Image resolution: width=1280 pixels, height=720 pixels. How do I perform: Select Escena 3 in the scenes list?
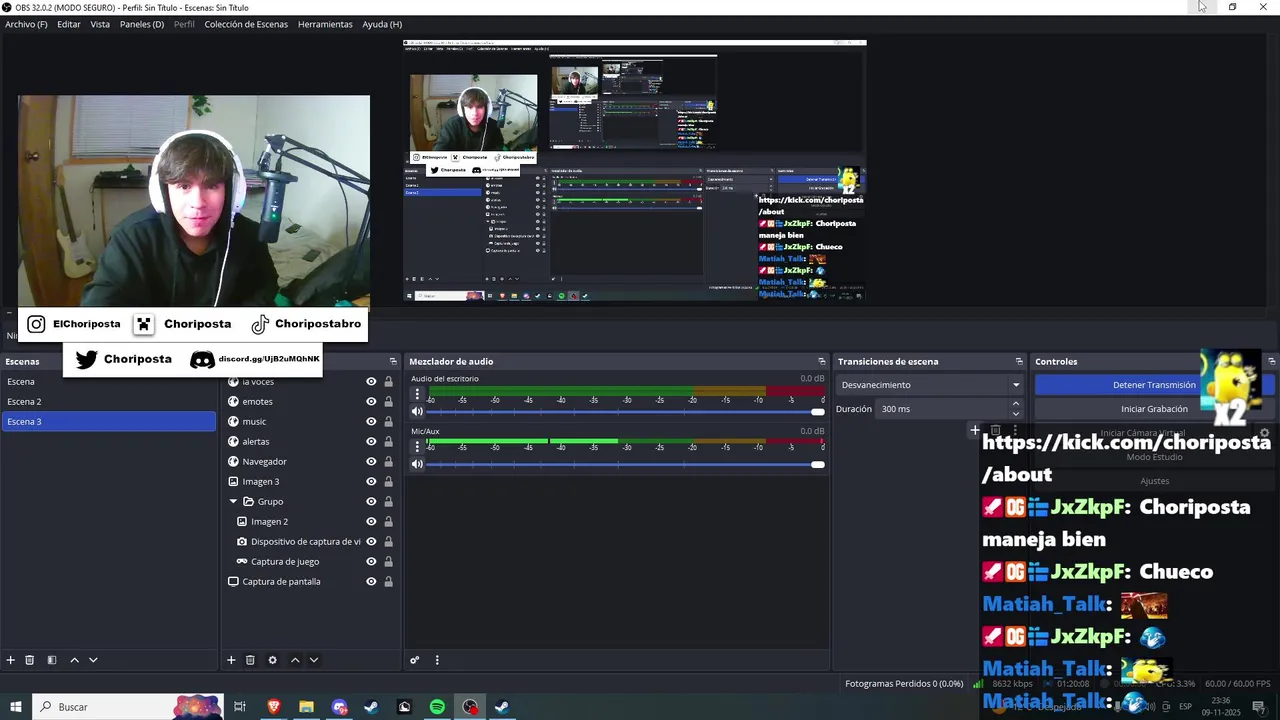[x=108, y=421]
